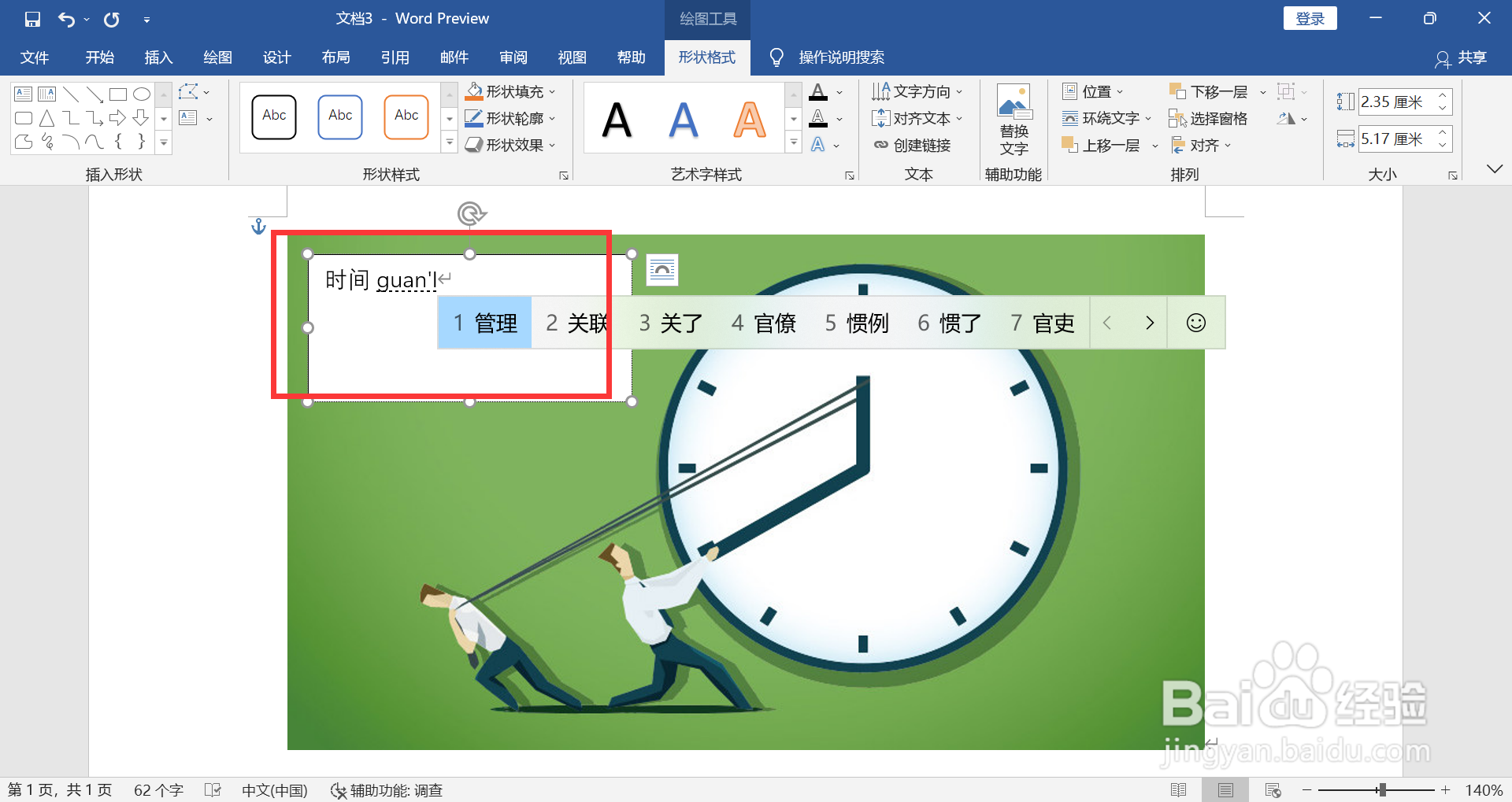Screen dimensions: 1512x802
Task: Click the zoom slider at bottom right
Action: point(1382,790)
